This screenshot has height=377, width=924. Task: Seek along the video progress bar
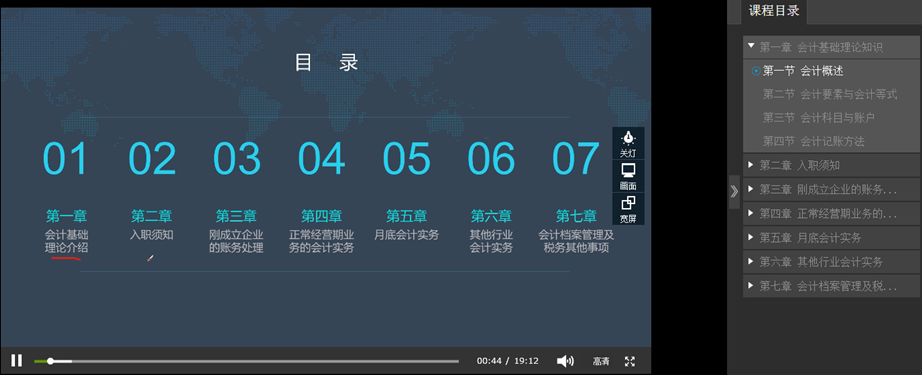(246, 361)
